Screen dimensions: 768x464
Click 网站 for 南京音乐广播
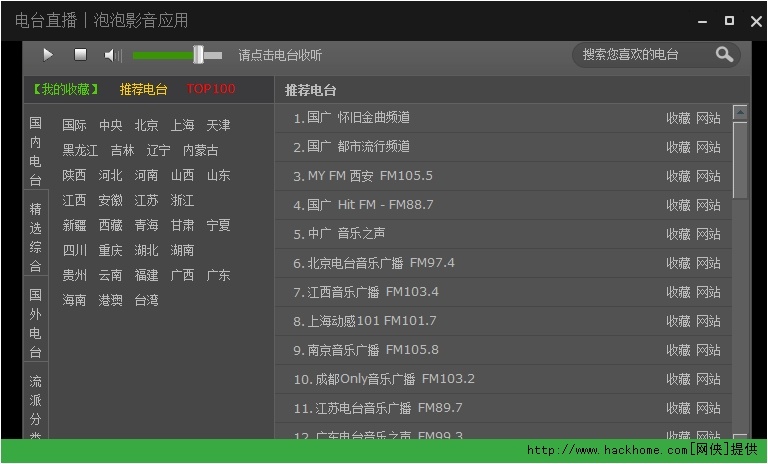coord(708,350)
